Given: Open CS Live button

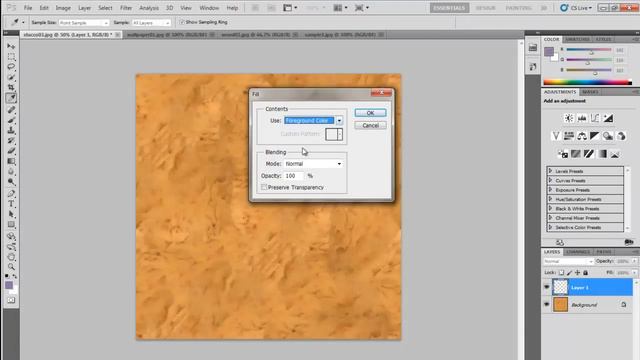Looking at the screenshot, I should coord(576,8).
